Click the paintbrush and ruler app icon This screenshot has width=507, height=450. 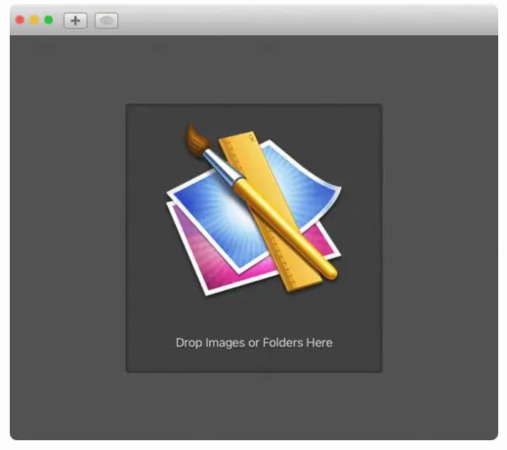click(254, 210)
